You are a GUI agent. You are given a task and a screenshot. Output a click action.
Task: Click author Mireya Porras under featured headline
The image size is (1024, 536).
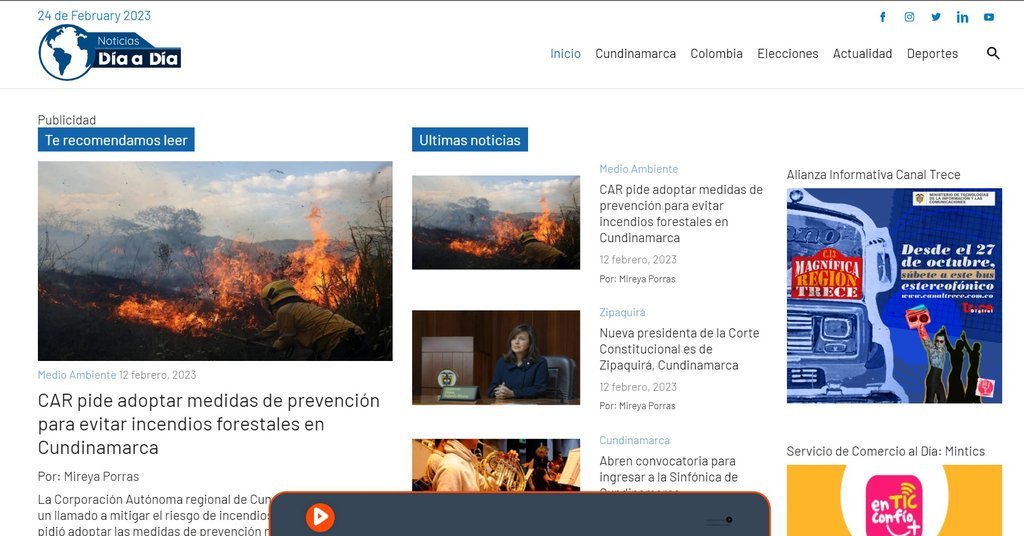click(101, 477)
